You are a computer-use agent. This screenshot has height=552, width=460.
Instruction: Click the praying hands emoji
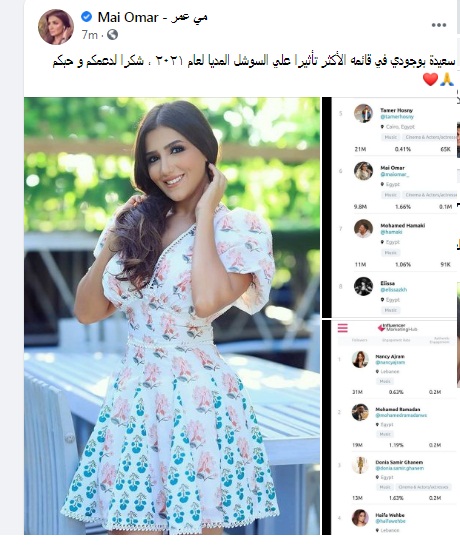tap(447, 79)
